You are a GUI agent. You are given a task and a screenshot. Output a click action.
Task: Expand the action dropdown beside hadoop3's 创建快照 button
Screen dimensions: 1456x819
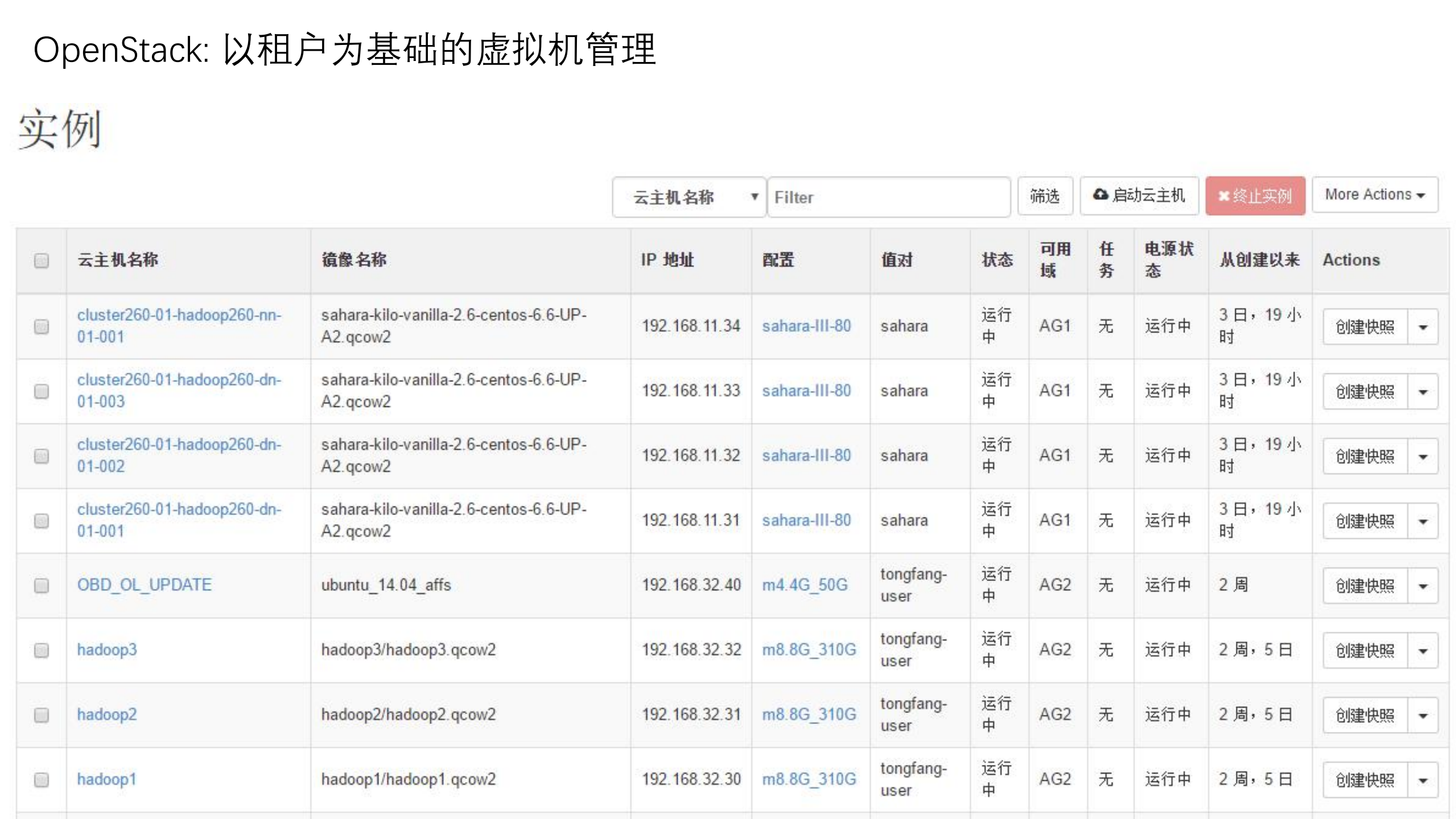(1422, 649)
